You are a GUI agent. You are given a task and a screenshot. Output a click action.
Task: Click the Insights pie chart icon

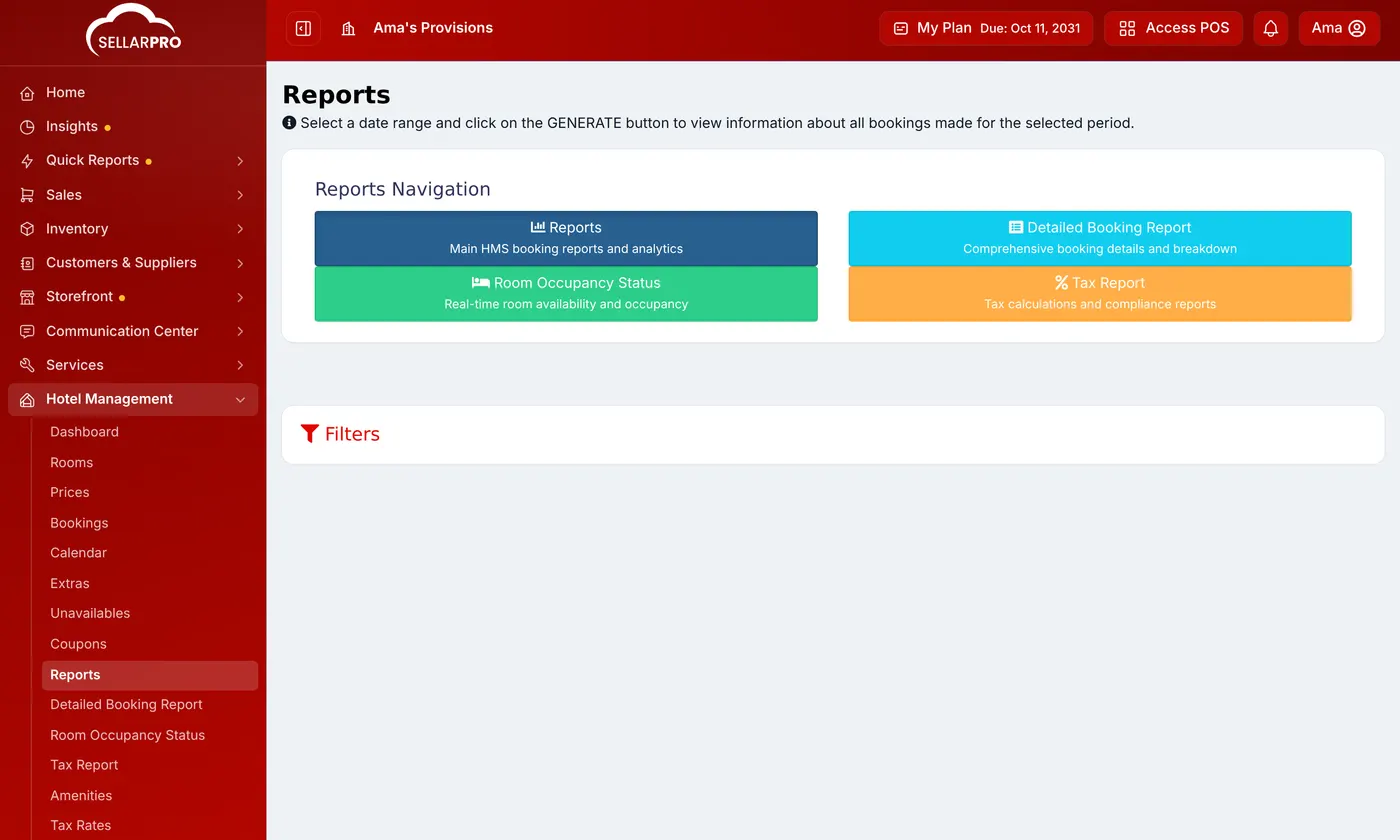point(27,127)
